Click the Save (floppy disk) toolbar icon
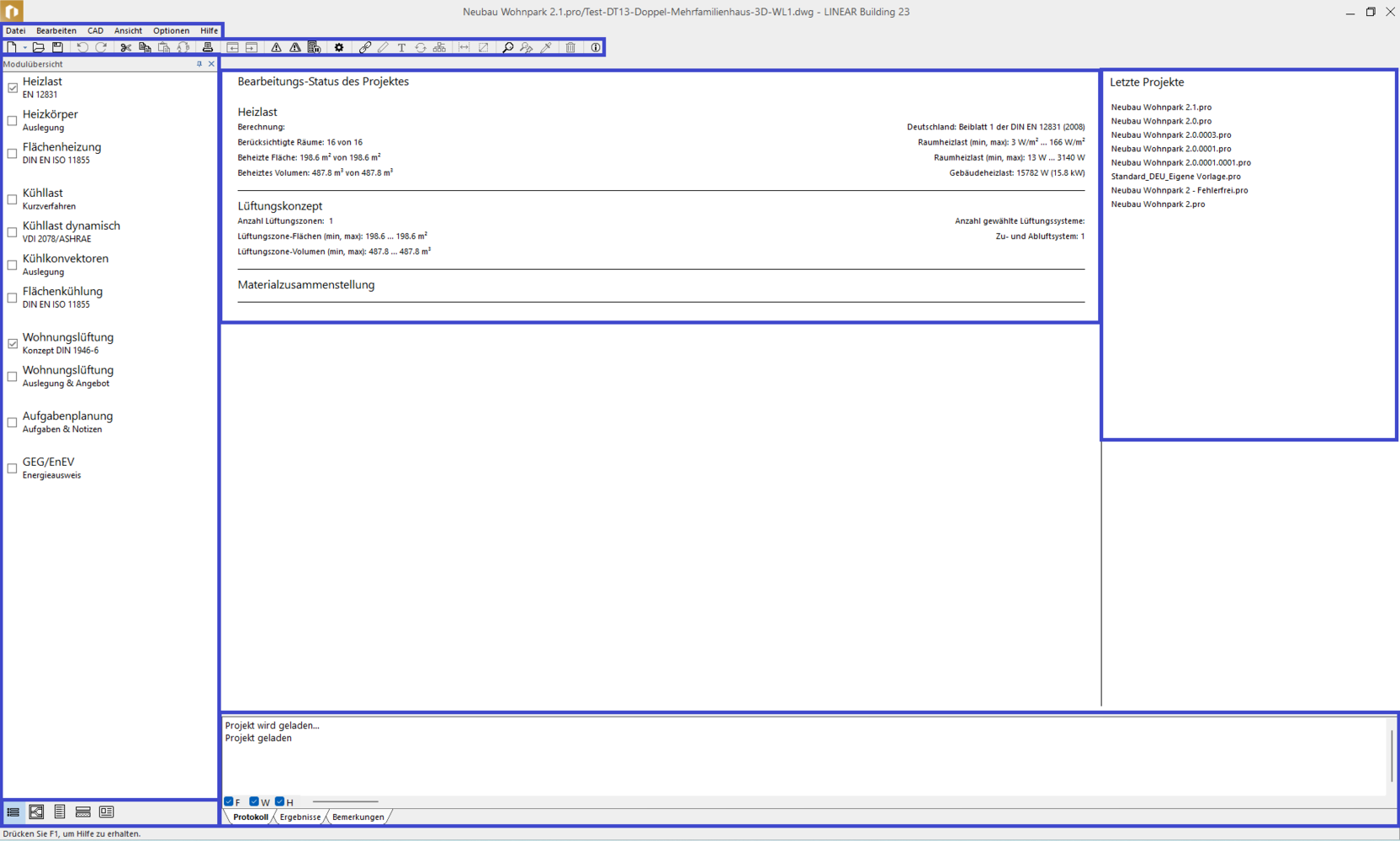 pyautogui.click(x=57, y=48)
